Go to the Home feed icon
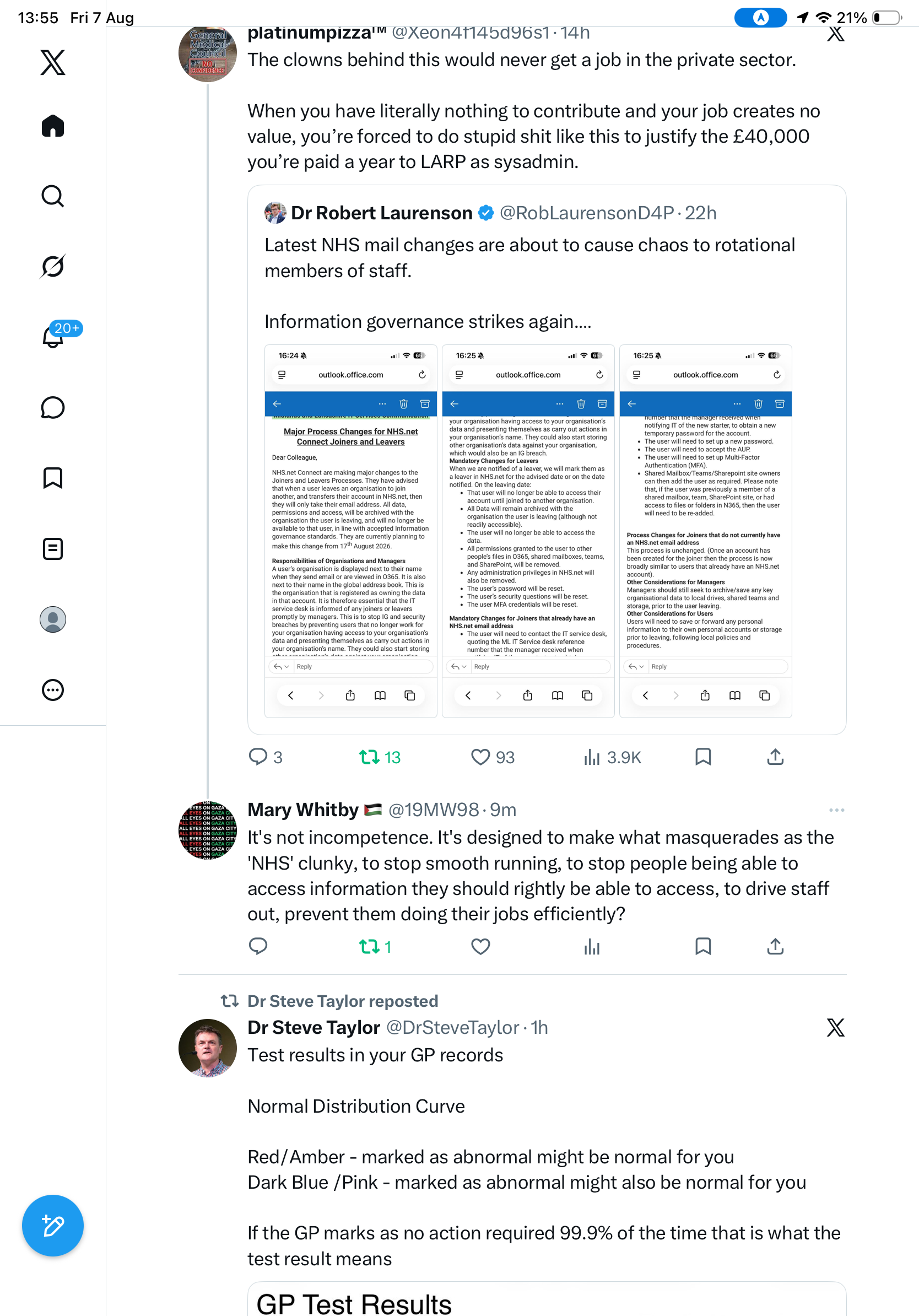This screenshot has width=919, height=1316. point(53,126)
